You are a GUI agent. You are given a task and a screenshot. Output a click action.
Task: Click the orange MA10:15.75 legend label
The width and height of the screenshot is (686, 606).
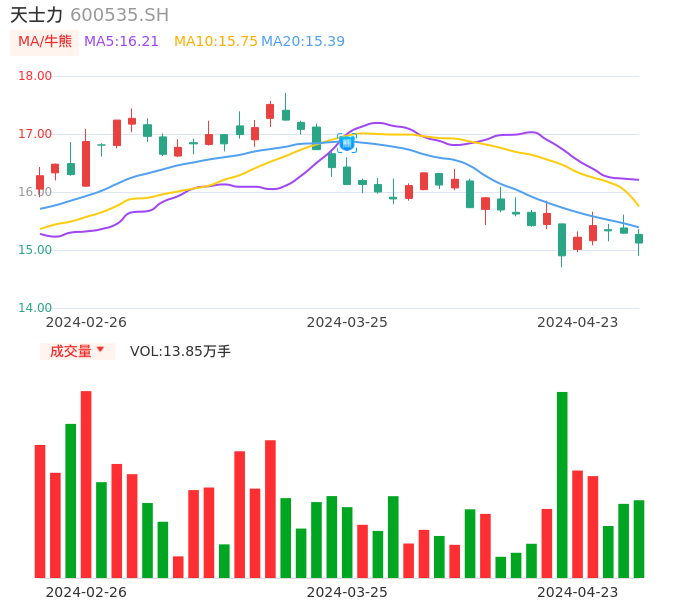click(x=215, y=42)
